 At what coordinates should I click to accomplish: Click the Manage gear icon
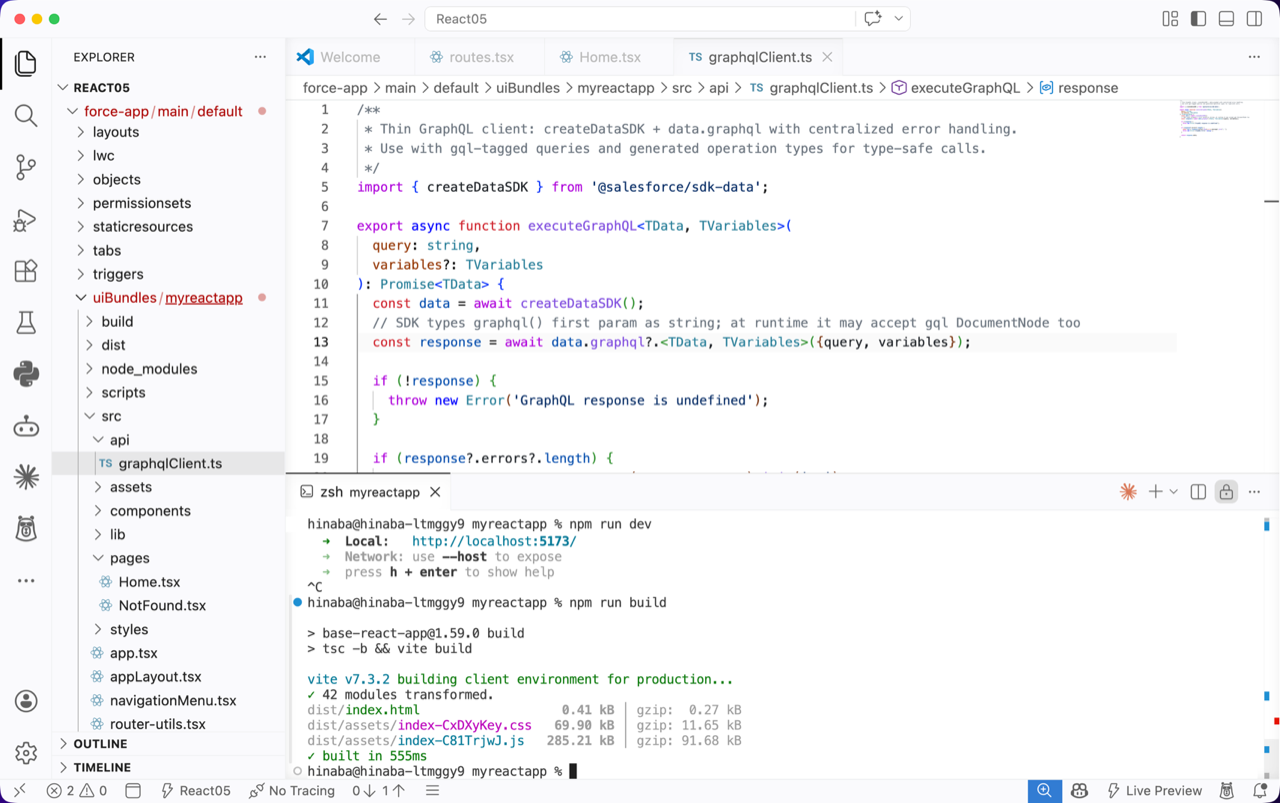coord(26,752)
